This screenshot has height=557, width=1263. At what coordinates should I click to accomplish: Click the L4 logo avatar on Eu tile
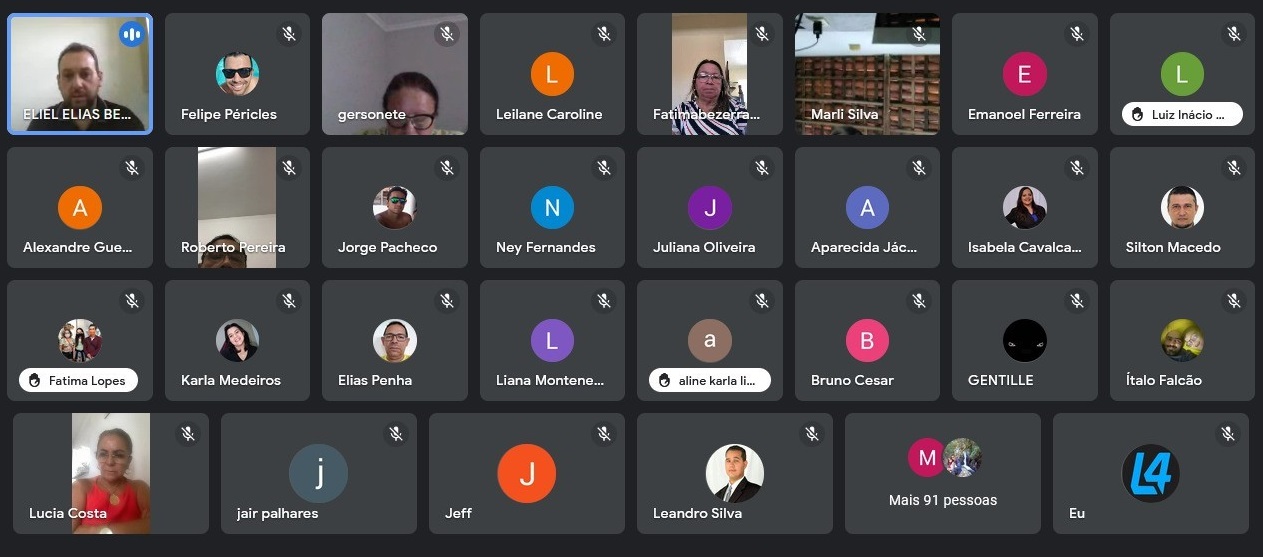point(1151,473)
